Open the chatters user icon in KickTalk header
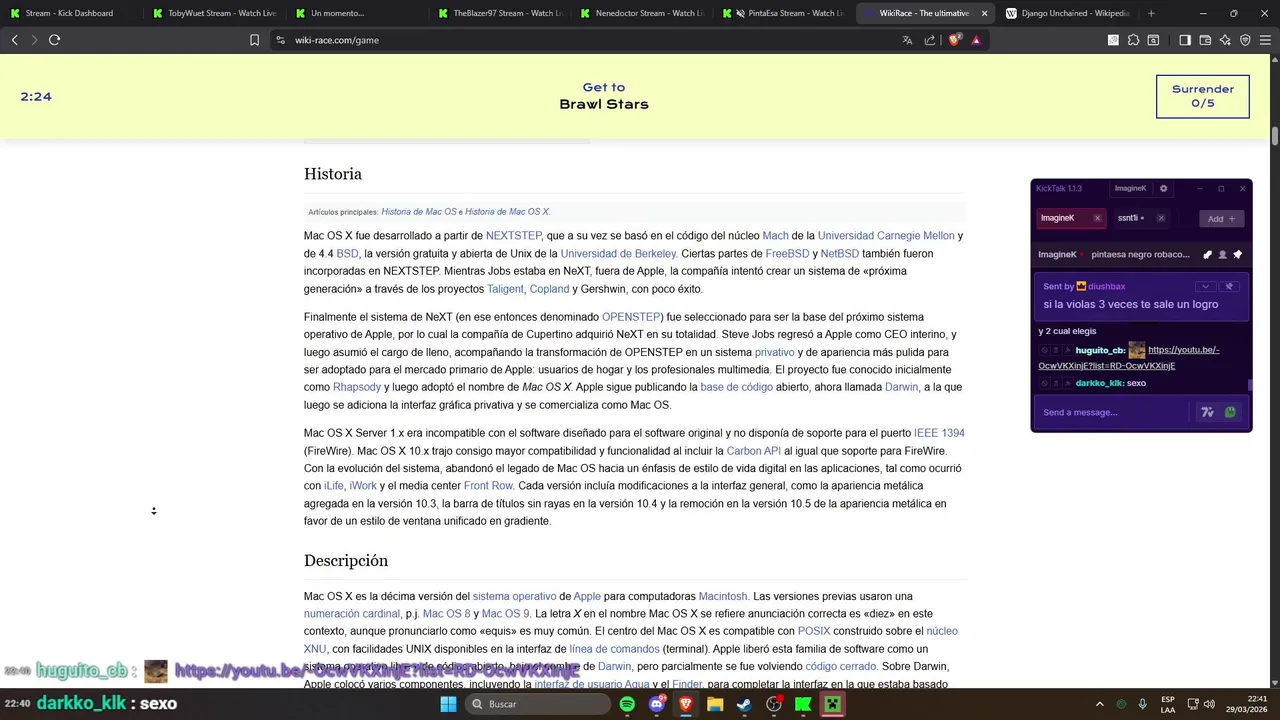Viewport: 1280px width, 720px height. click(x=1222, y=254)
